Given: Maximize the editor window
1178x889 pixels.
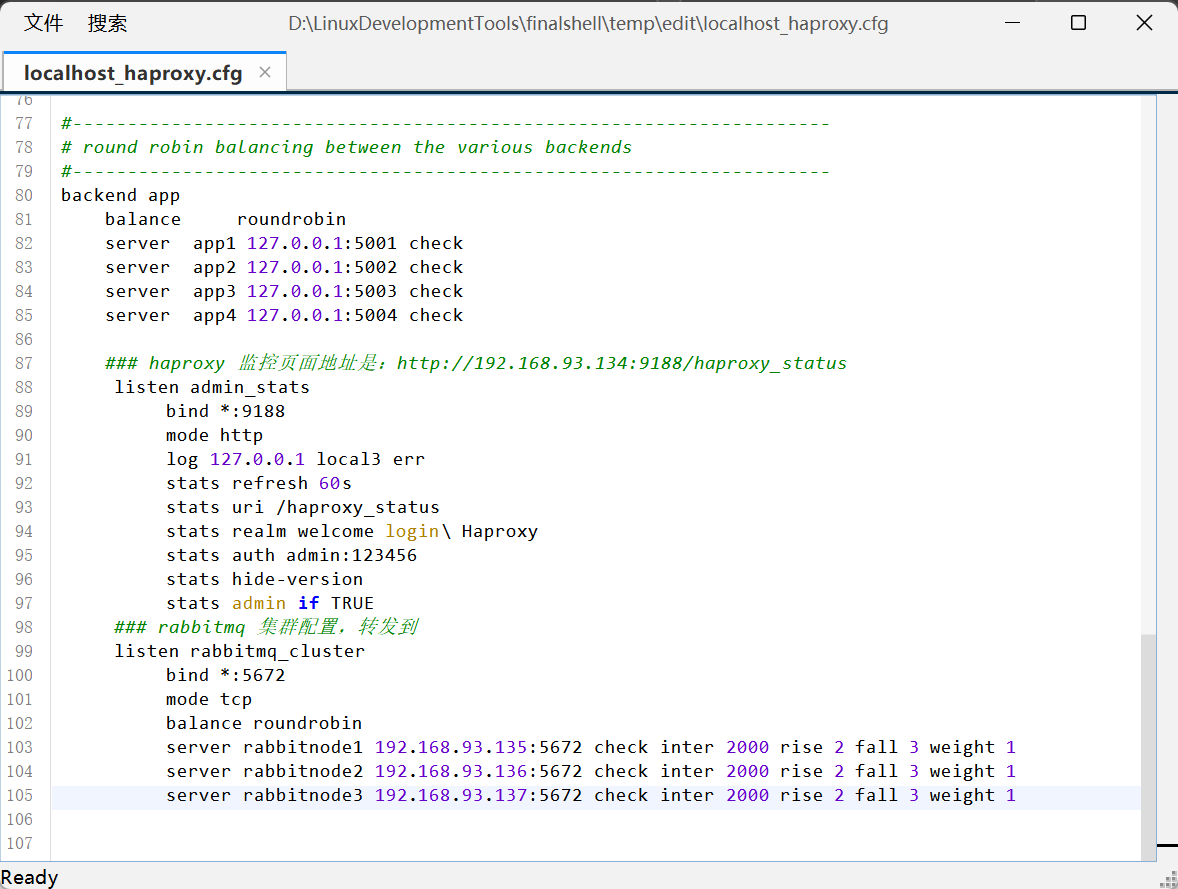Looking at the screenshot, I should (1078, 23).
